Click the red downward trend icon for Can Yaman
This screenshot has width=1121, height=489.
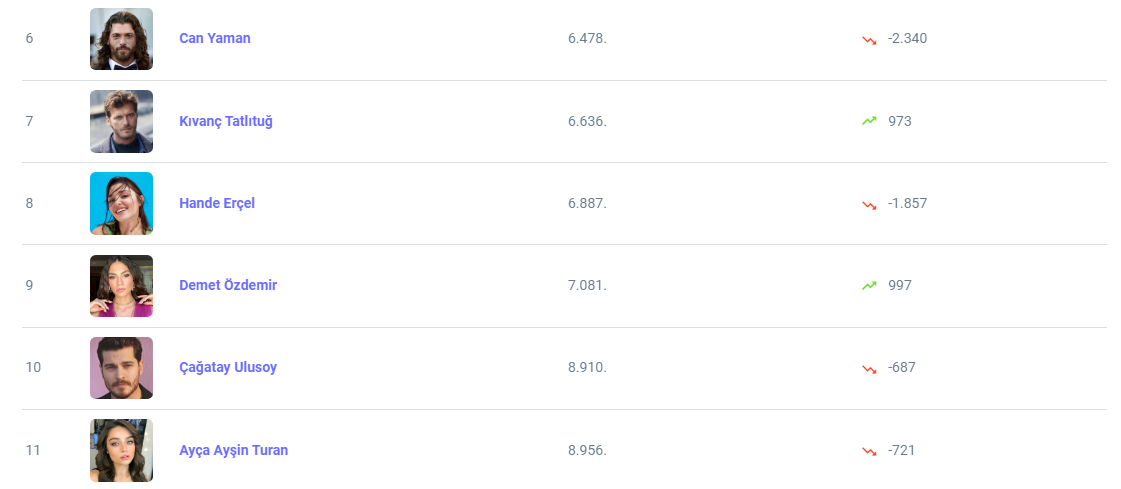point(869,39)
